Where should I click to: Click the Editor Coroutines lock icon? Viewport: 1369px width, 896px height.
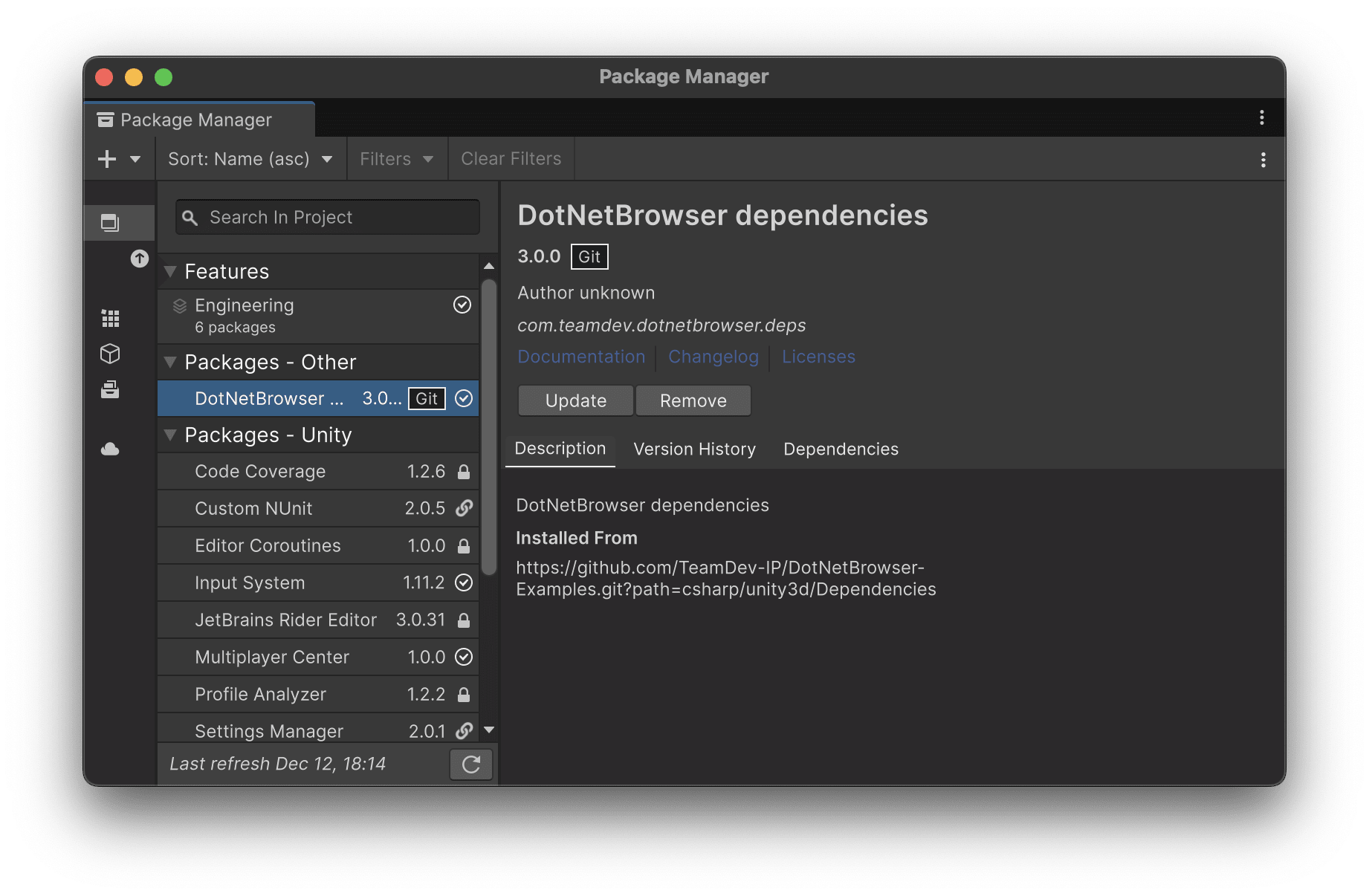(464, 546)
